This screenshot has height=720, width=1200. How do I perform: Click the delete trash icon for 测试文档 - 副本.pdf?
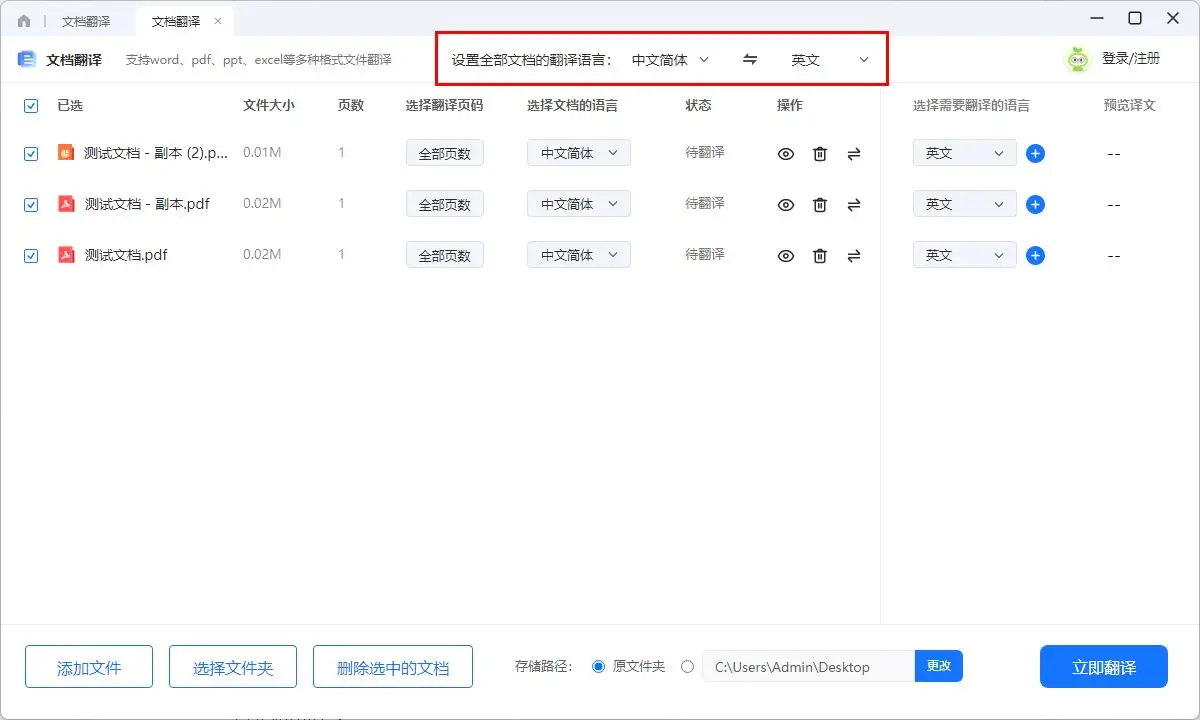tap(819, 203)
